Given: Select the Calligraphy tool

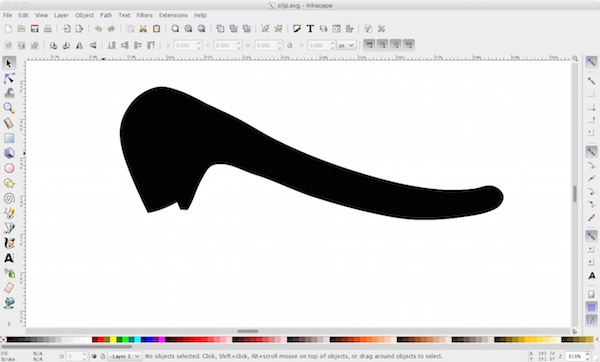Looking at the screenshot, I should point(9,243).
